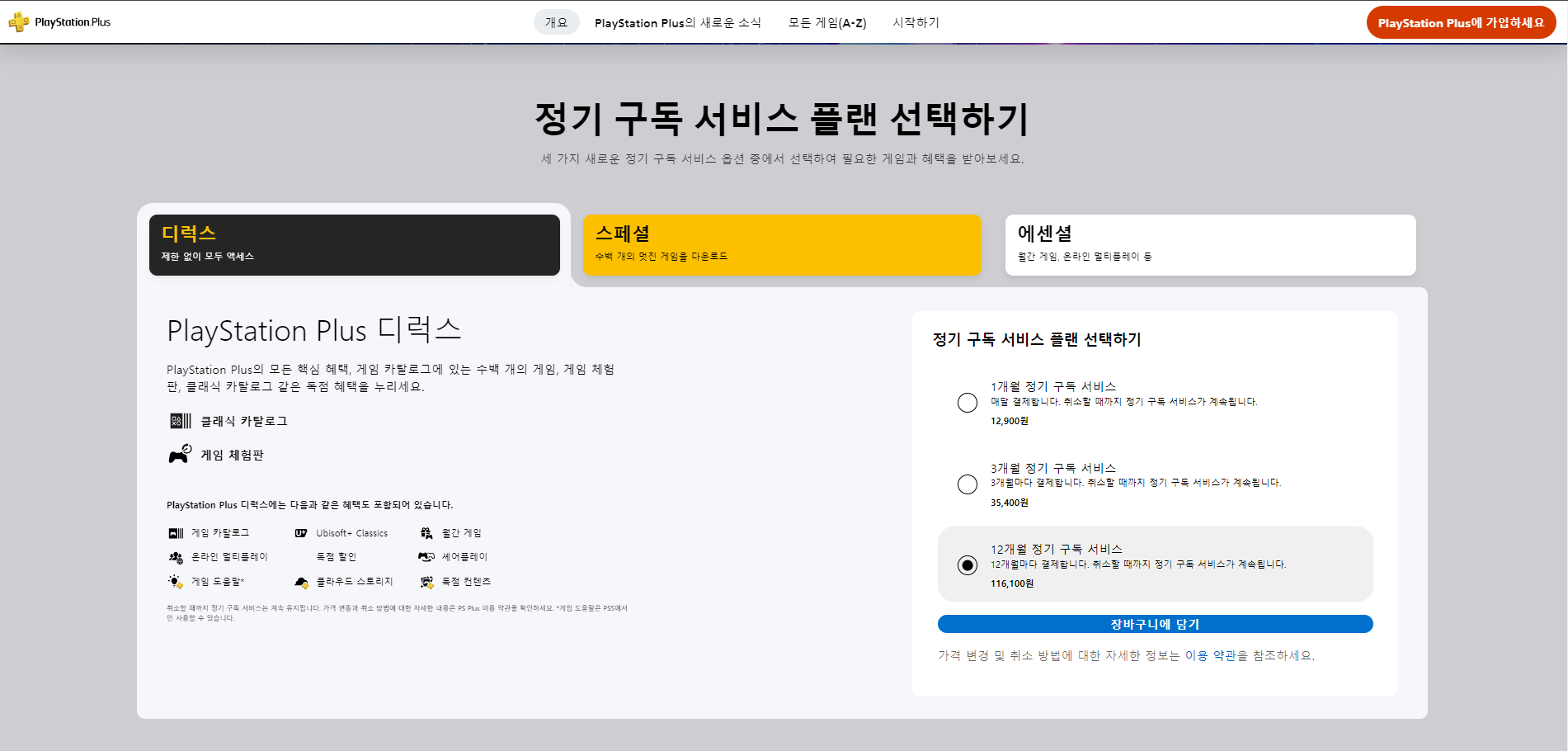Click the 게임 체험판 controller icon

coord(180,454)
